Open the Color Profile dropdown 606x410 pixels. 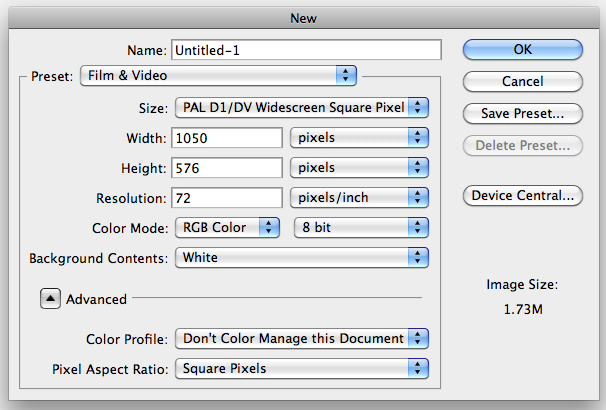[301, 338]
